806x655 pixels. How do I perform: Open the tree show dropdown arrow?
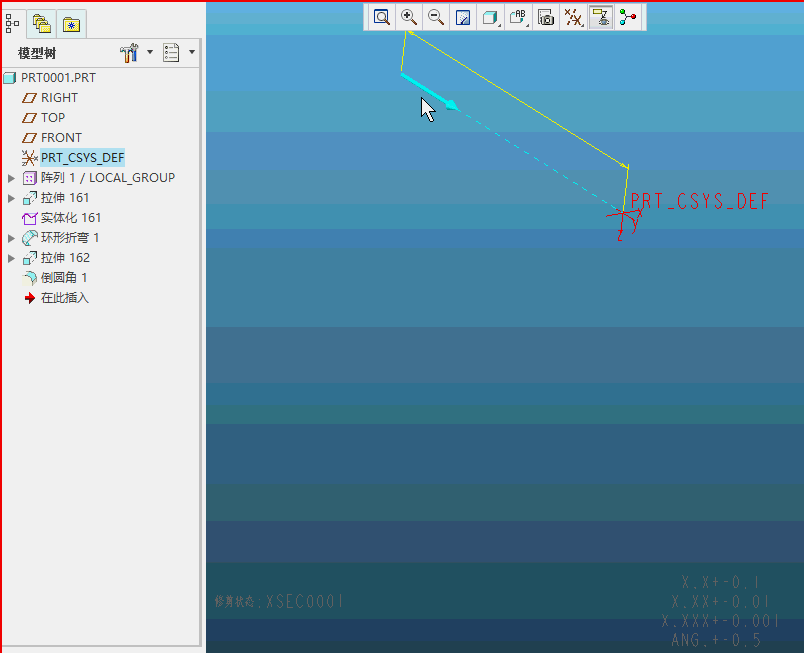(192, 52)
